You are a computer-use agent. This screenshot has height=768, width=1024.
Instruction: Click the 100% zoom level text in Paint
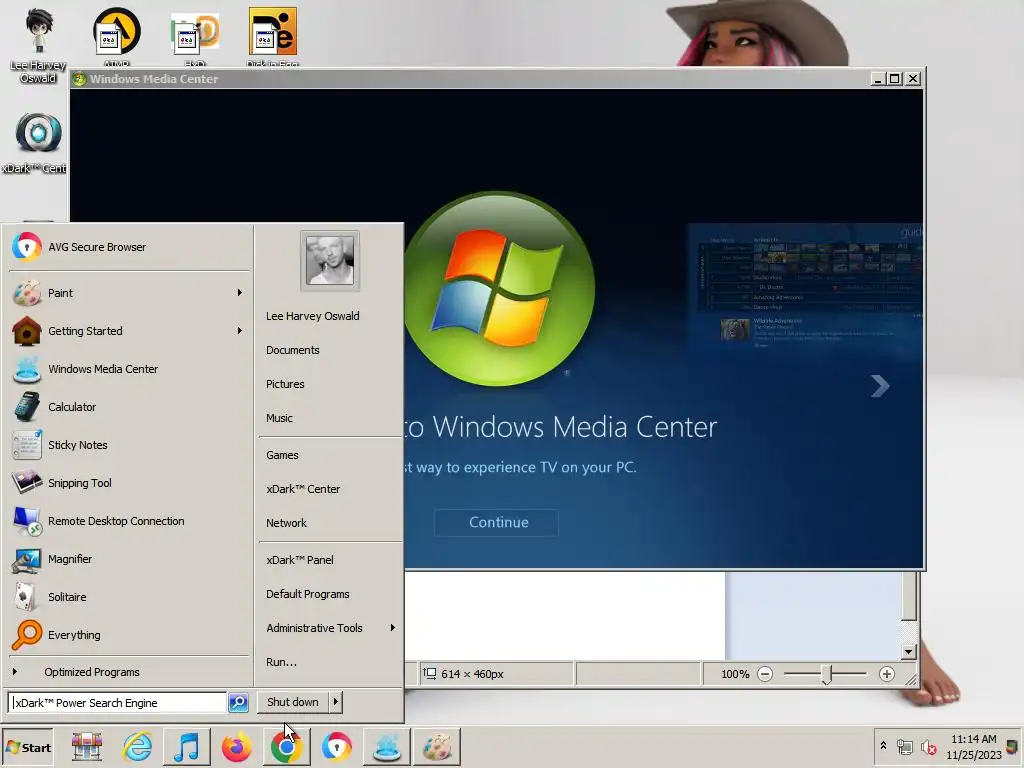click(x=735, y=674)
